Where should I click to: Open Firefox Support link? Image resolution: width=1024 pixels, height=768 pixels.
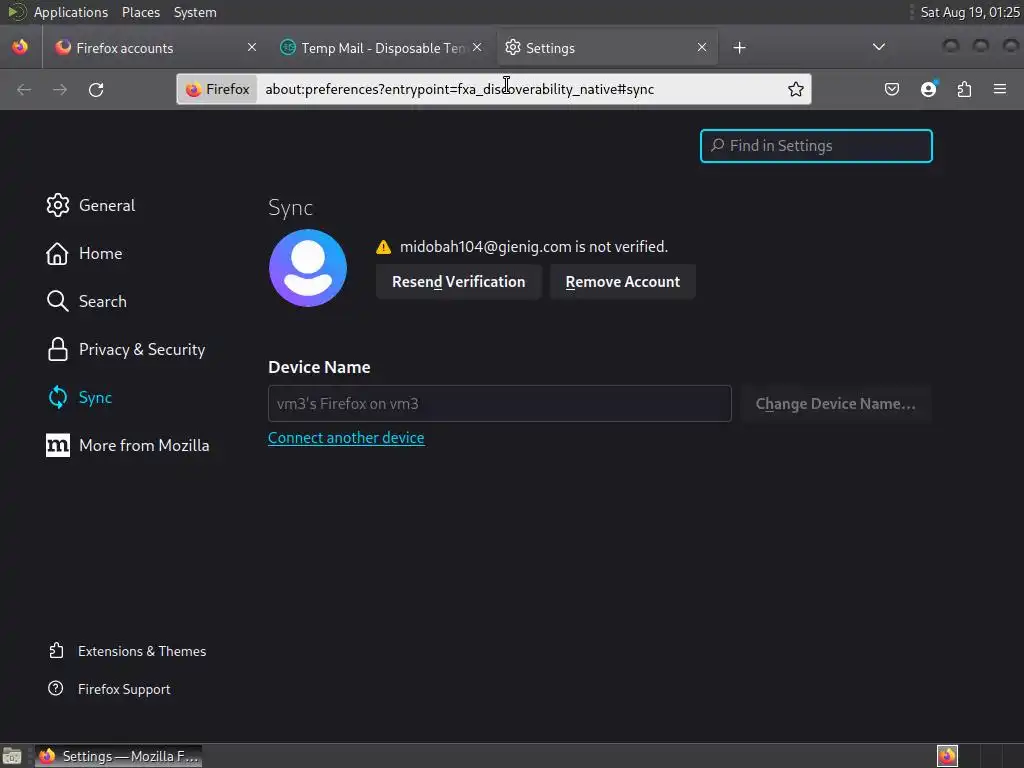109,689
